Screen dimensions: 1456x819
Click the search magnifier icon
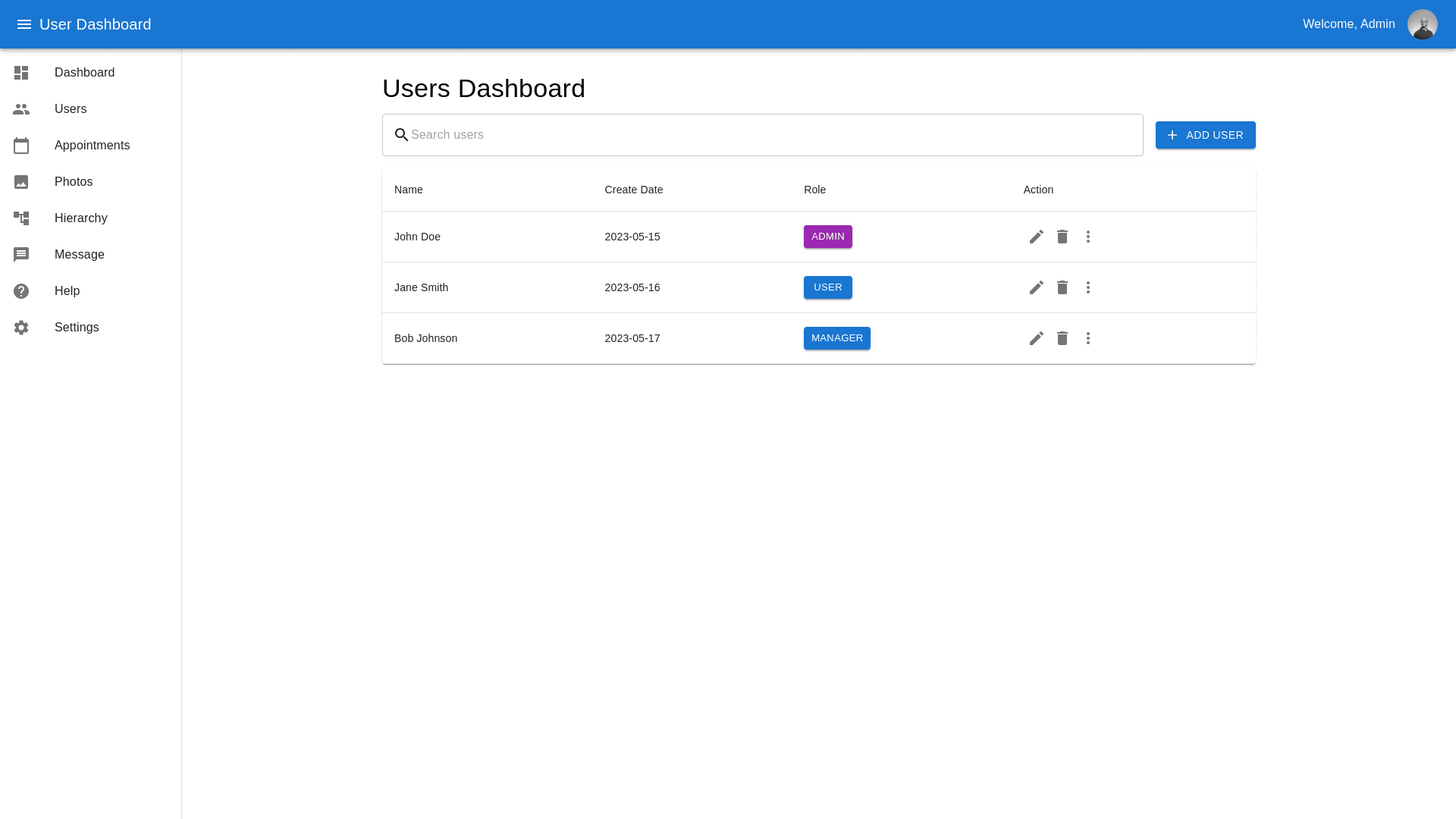(x=401, y=135)
